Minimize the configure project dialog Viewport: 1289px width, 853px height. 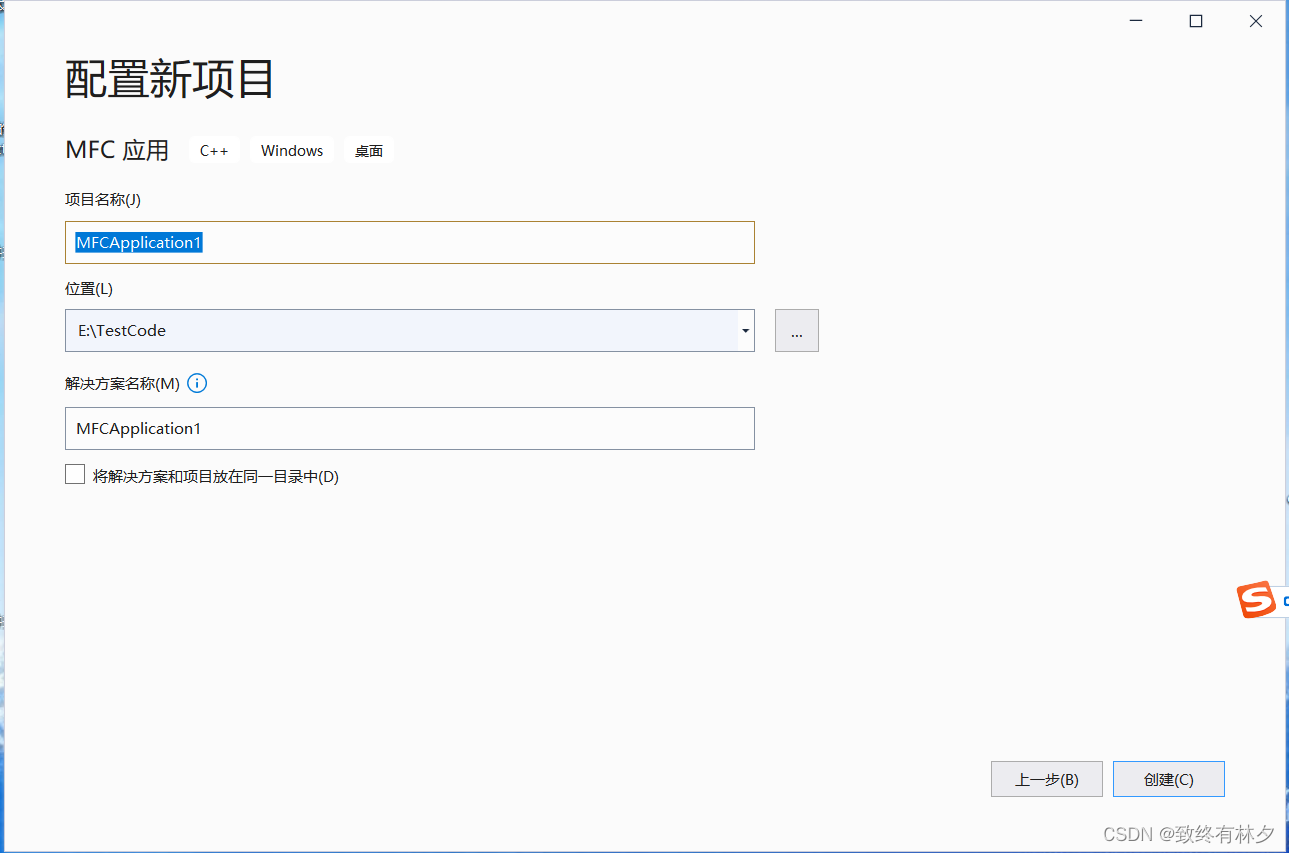pyautogui.click(x=1136, y=21)
